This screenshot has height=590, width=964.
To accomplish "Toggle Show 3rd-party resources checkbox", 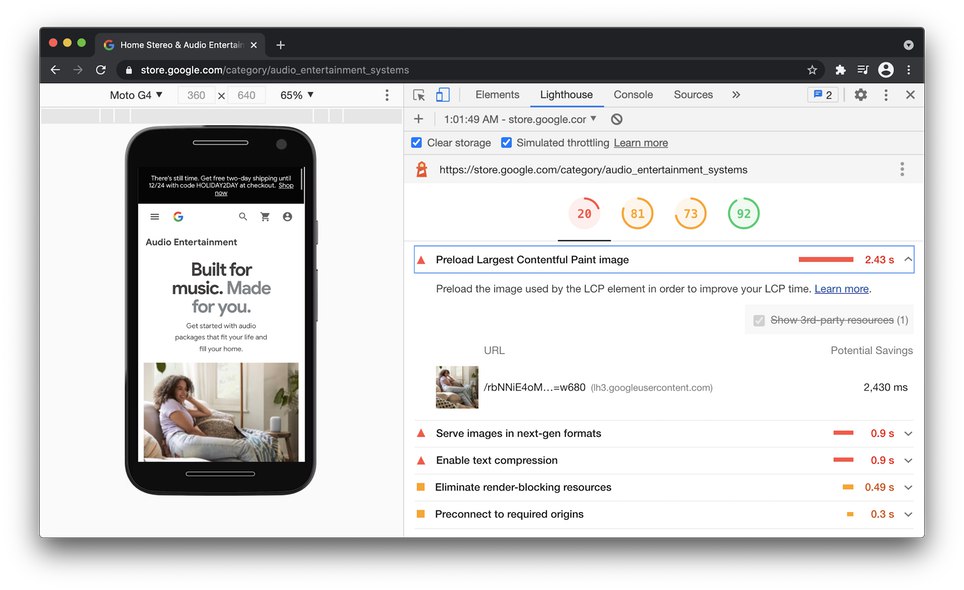I will coord(759,320).
